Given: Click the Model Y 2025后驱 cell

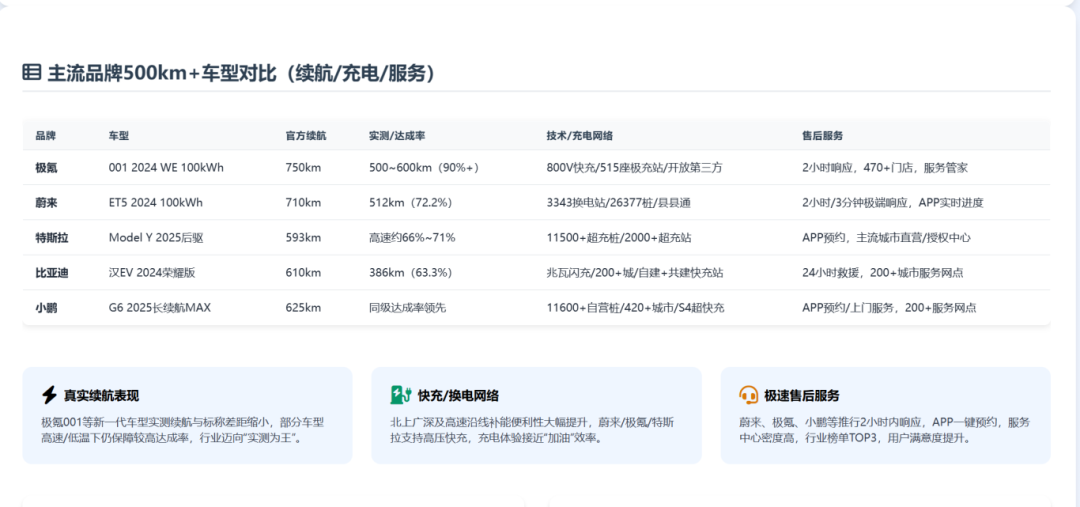Looking at the screenshot, I should 156,238.
